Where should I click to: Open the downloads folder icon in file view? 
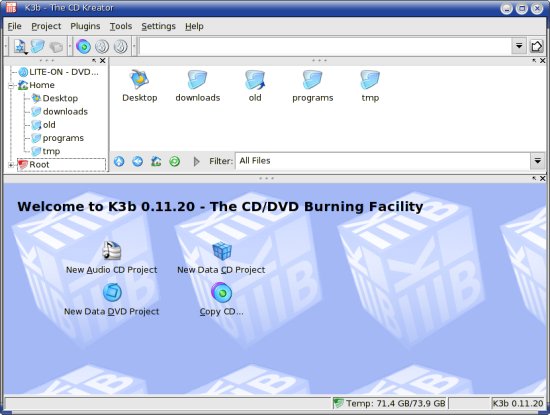tap(197, 86)
